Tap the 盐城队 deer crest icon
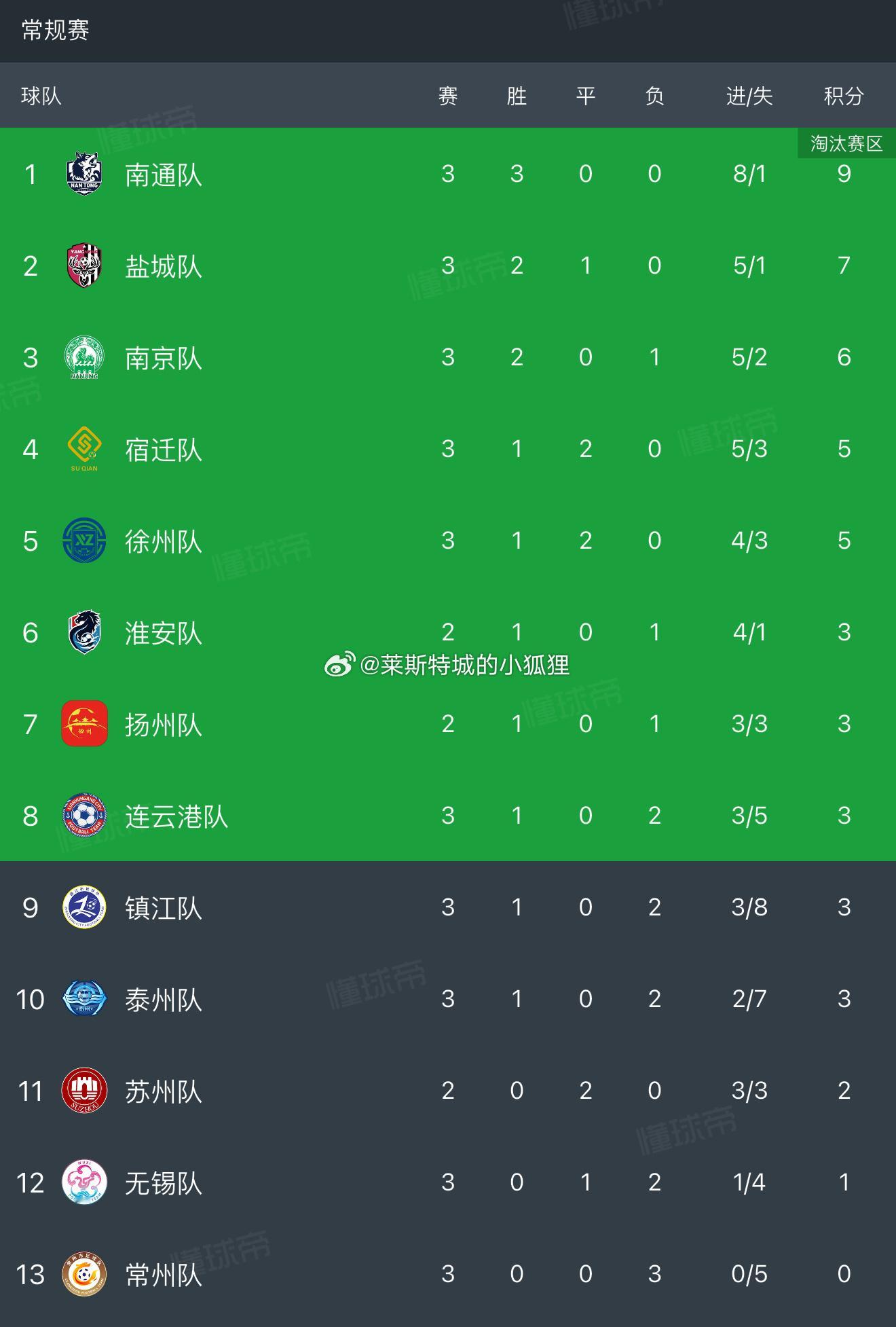 pos(84,266)
